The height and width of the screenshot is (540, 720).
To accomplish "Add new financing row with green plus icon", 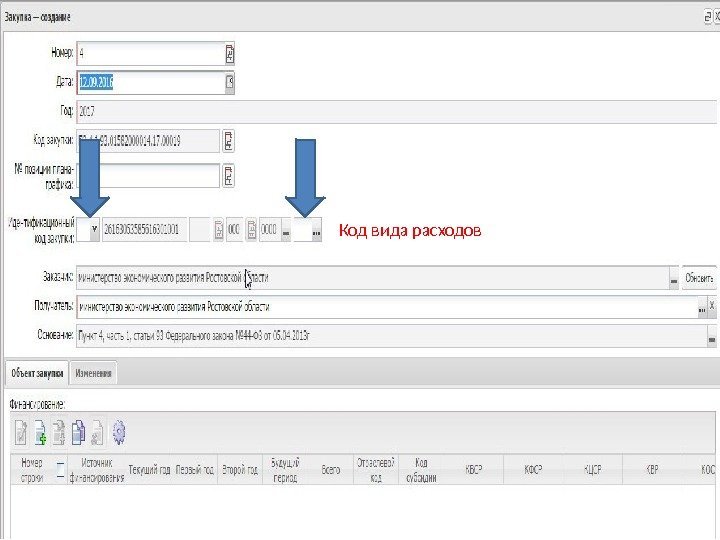I will [x=40, y=433].
